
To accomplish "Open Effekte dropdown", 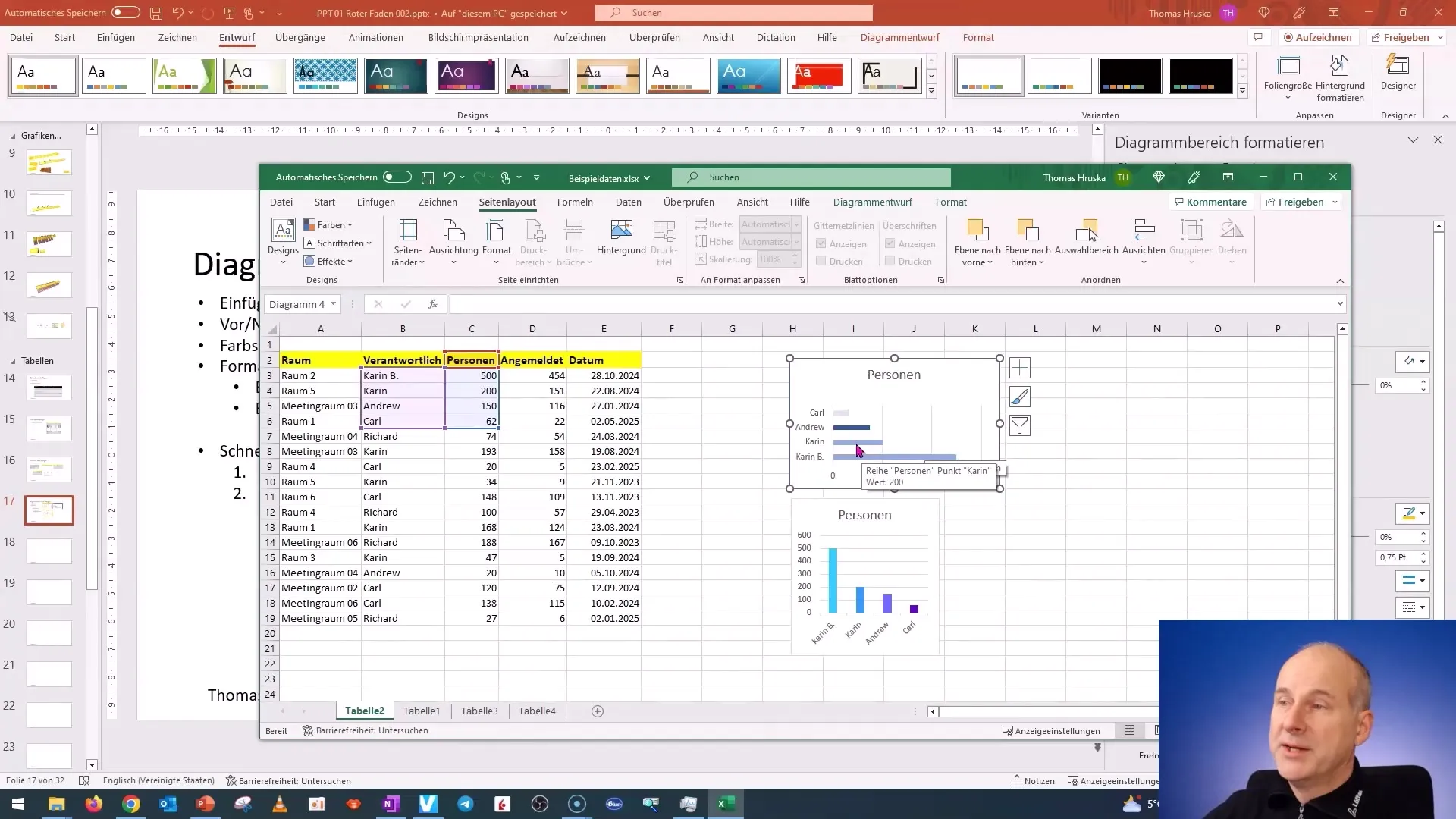I will [328, 262].
